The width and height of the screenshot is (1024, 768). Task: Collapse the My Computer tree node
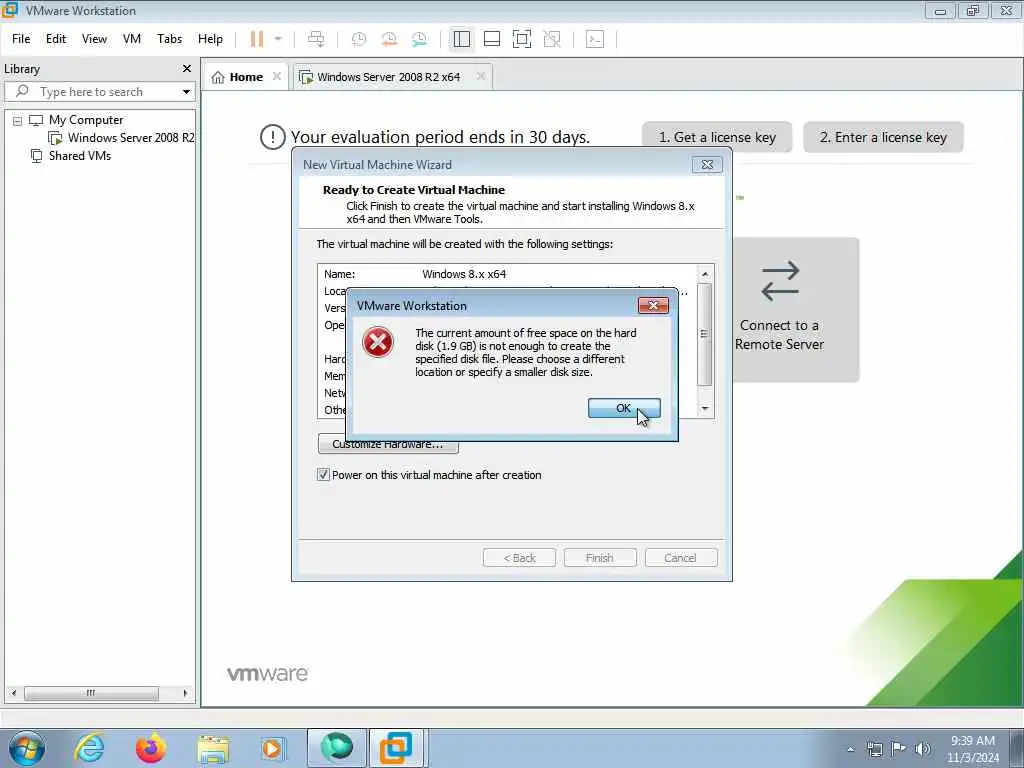click(x=18, y=121)
